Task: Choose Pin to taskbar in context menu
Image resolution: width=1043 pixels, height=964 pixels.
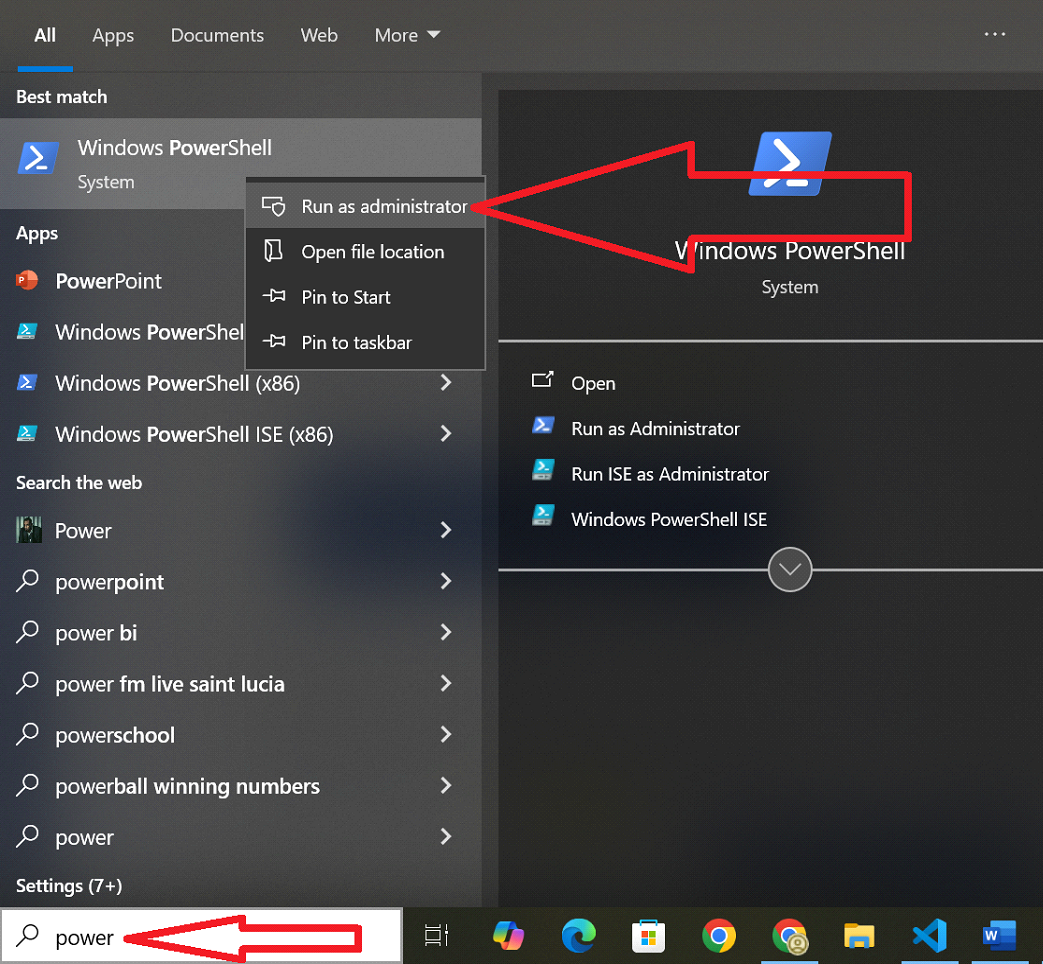Action: click(365, 342)
